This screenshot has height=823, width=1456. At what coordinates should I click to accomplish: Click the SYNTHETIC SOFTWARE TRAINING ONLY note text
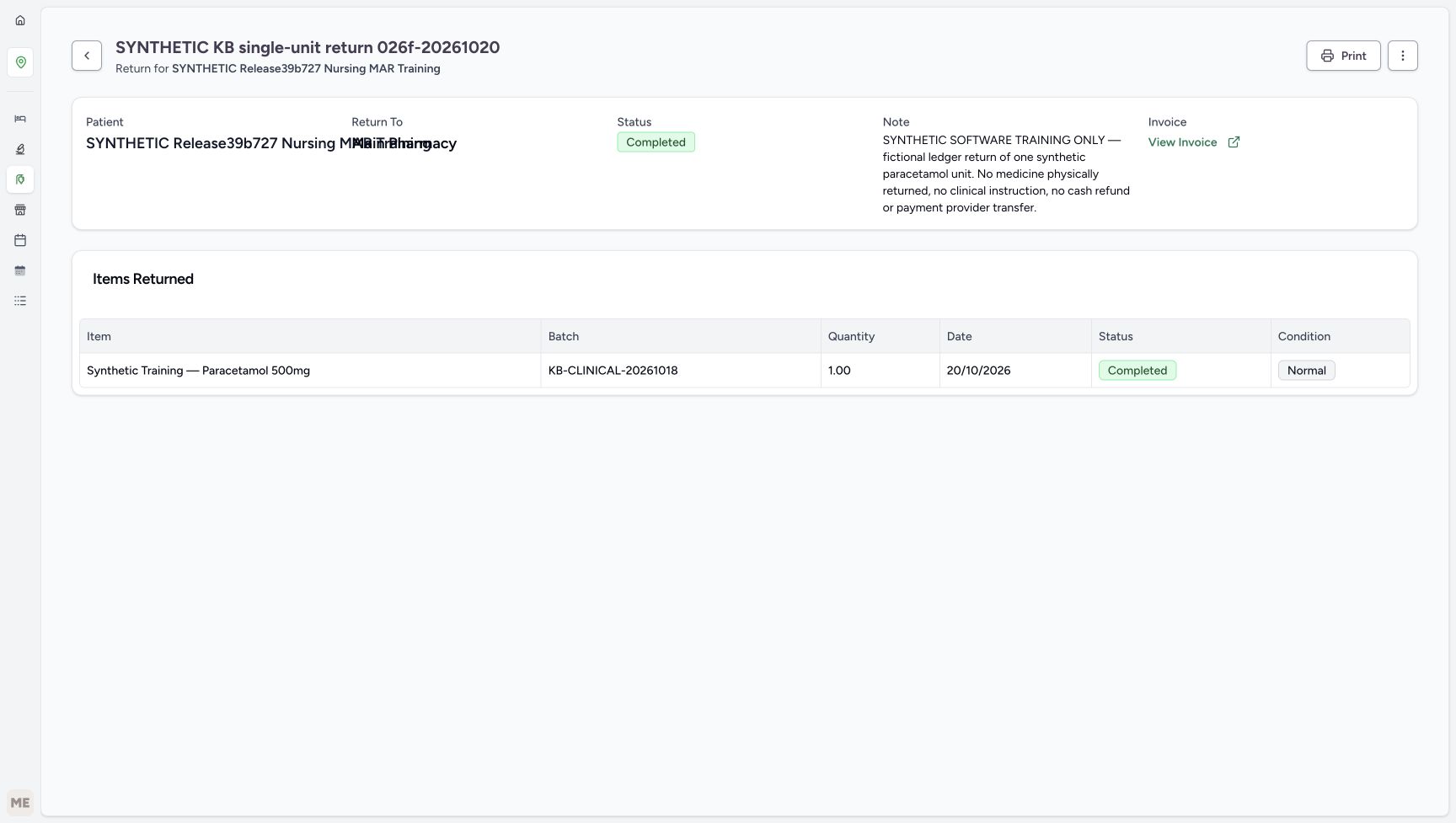[1006, 174]
